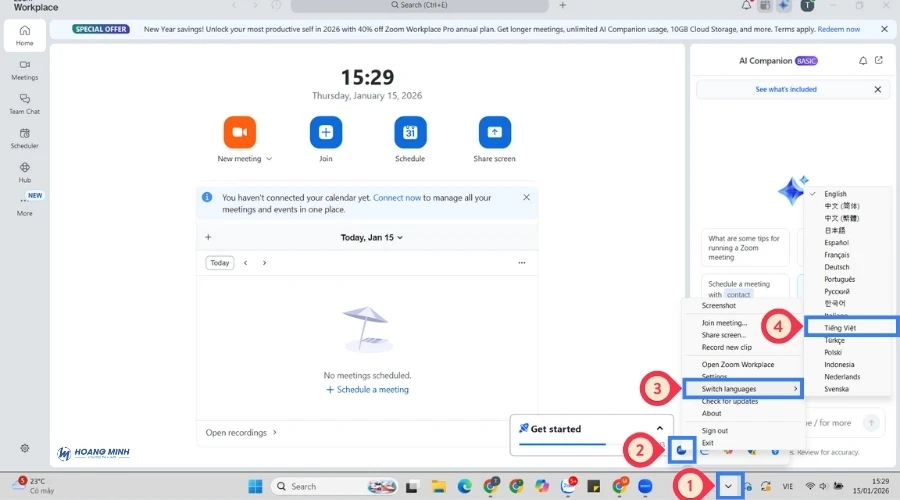
Task: Click the Redeem now link
Action: tap(839, 29)
